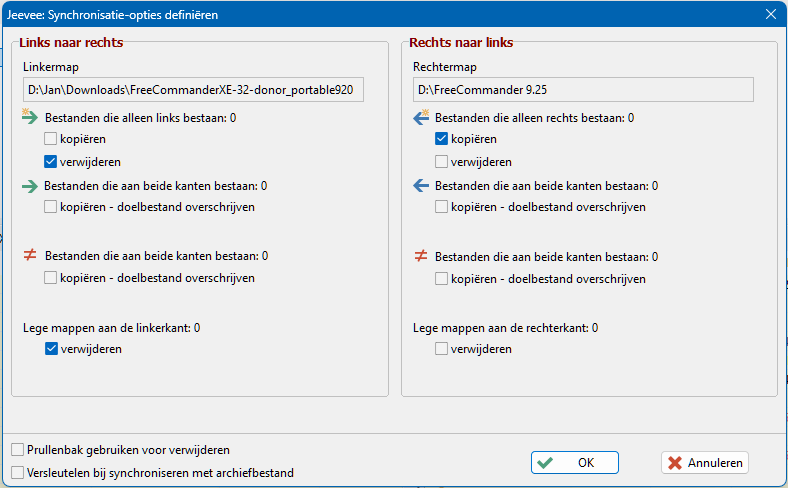Check 'verwijderen' under right-only files
Screen dimensions: 788x488
point(441,162)
